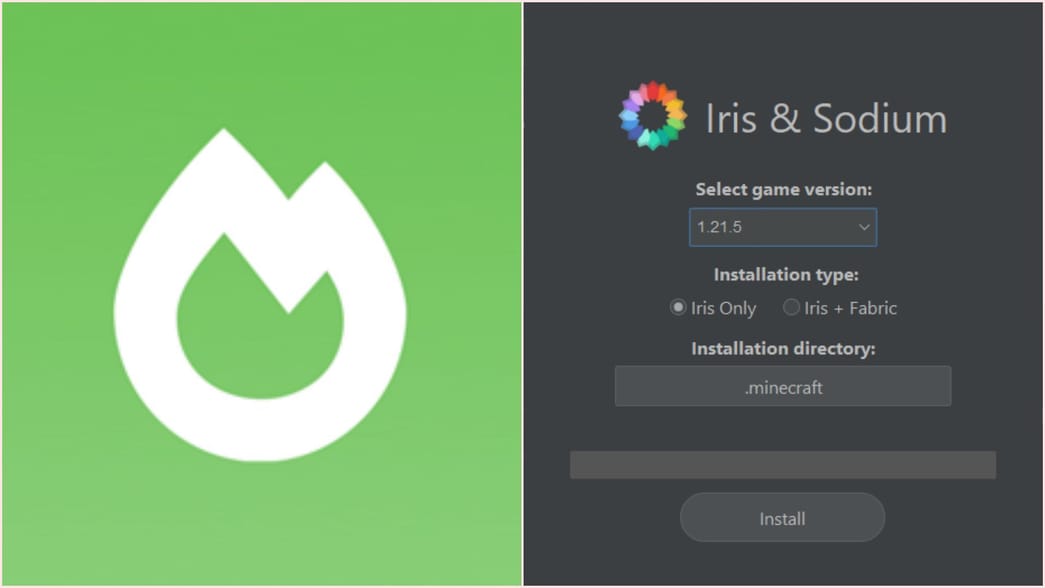1045x588 pixels.
Task: Click the Iris color wheel logo
Action: (x=652, y=117)
